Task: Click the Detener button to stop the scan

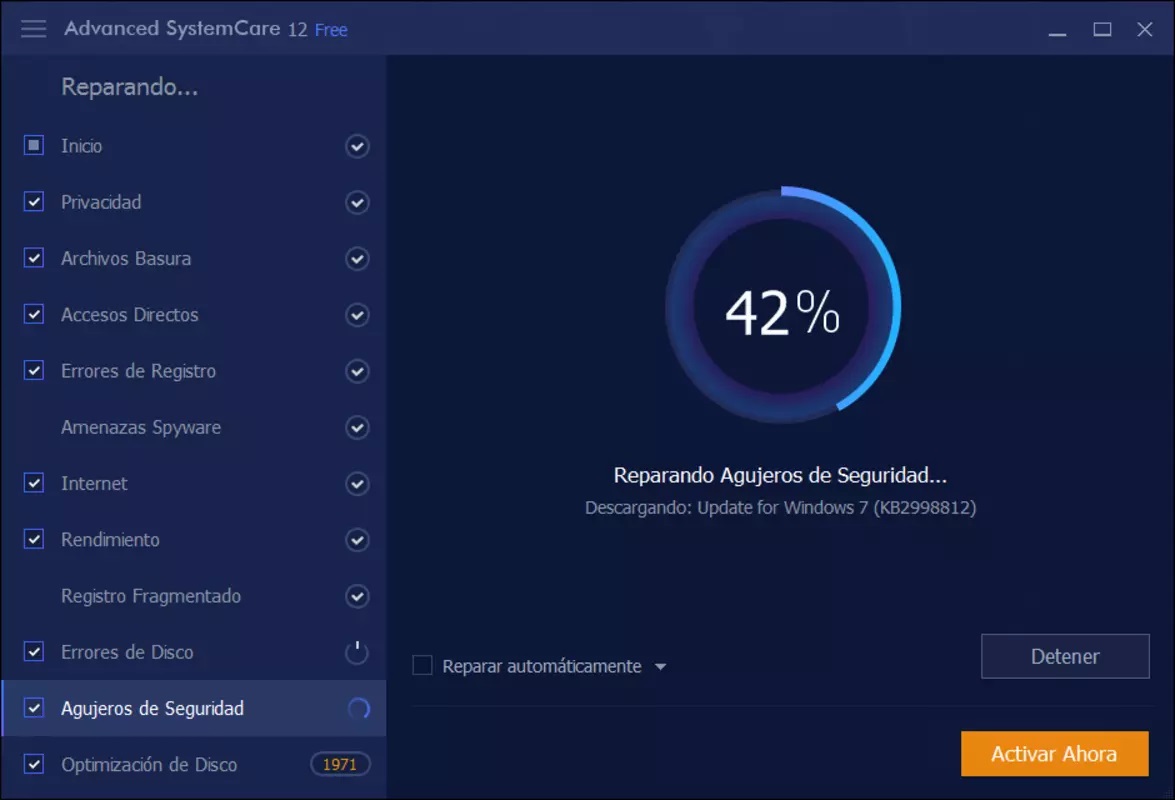Action: click(1064, 656)
